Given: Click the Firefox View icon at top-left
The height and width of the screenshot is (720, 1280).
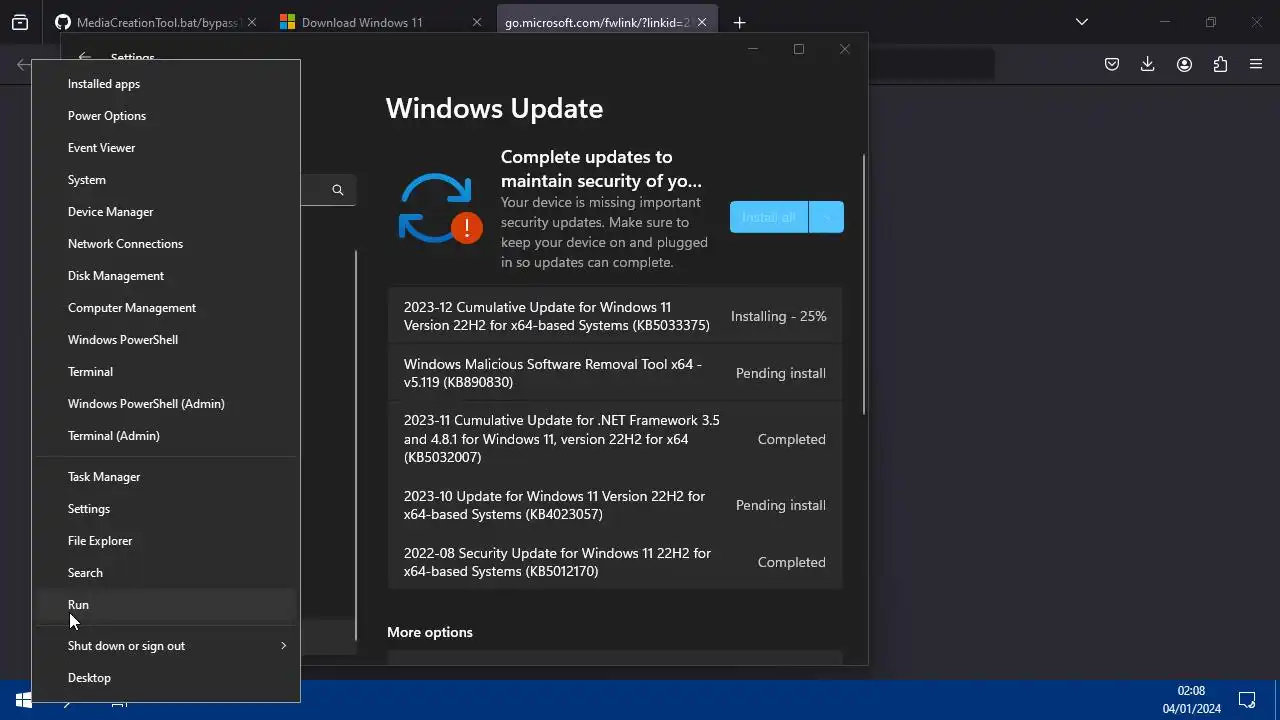Looking at the screenshot, I should point(20,22).
